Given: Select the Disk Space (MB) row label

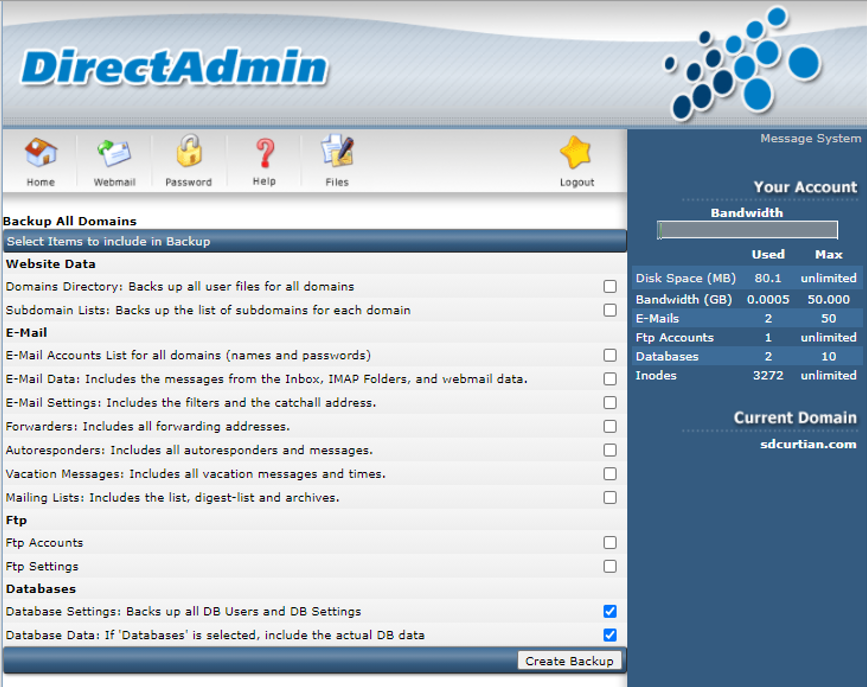Looking at the screenshot, I should 686,278.
